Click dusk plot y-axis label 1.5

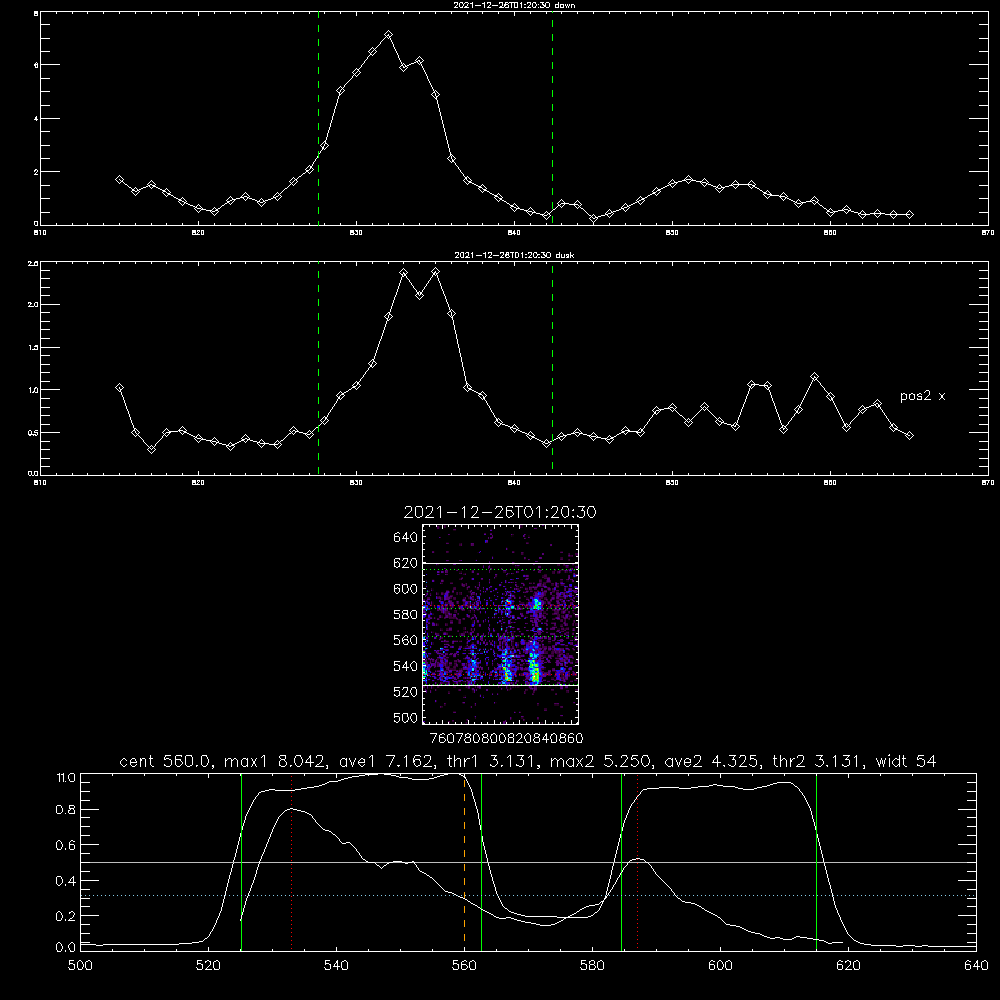(x=33, y=348)
